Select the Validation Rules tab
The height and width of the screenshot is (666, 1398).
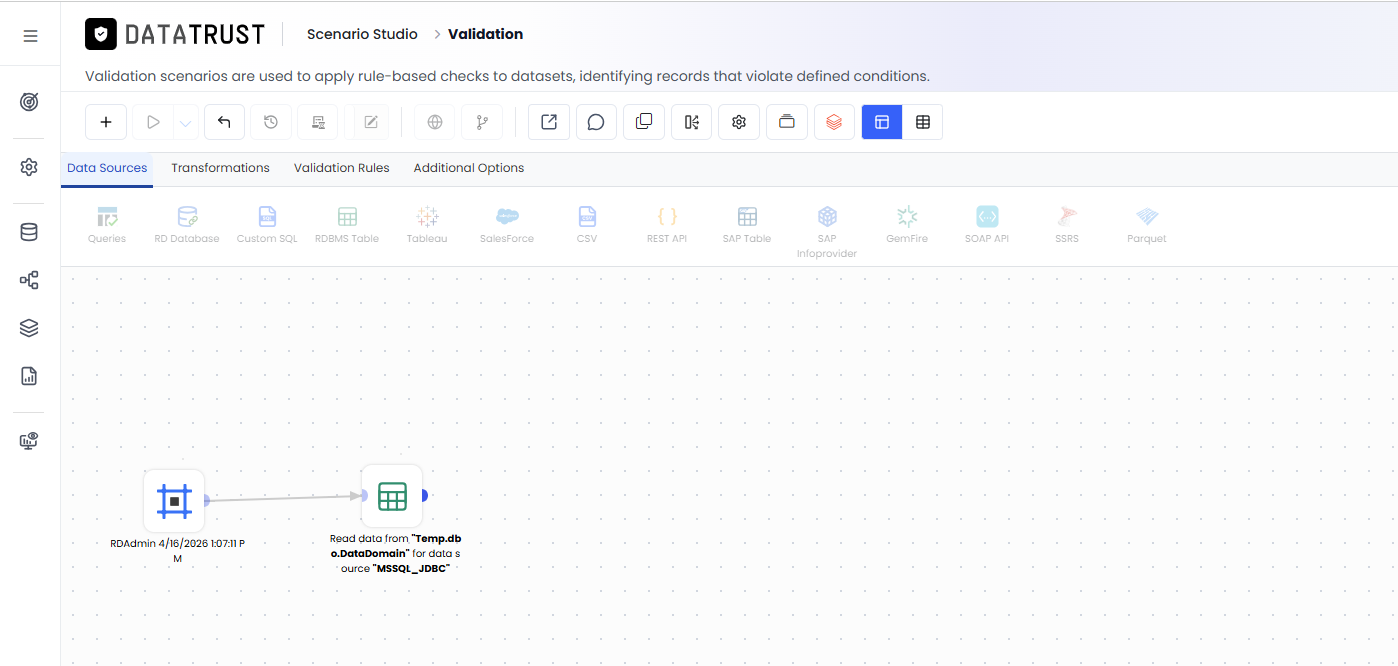[x=342, y=168]
